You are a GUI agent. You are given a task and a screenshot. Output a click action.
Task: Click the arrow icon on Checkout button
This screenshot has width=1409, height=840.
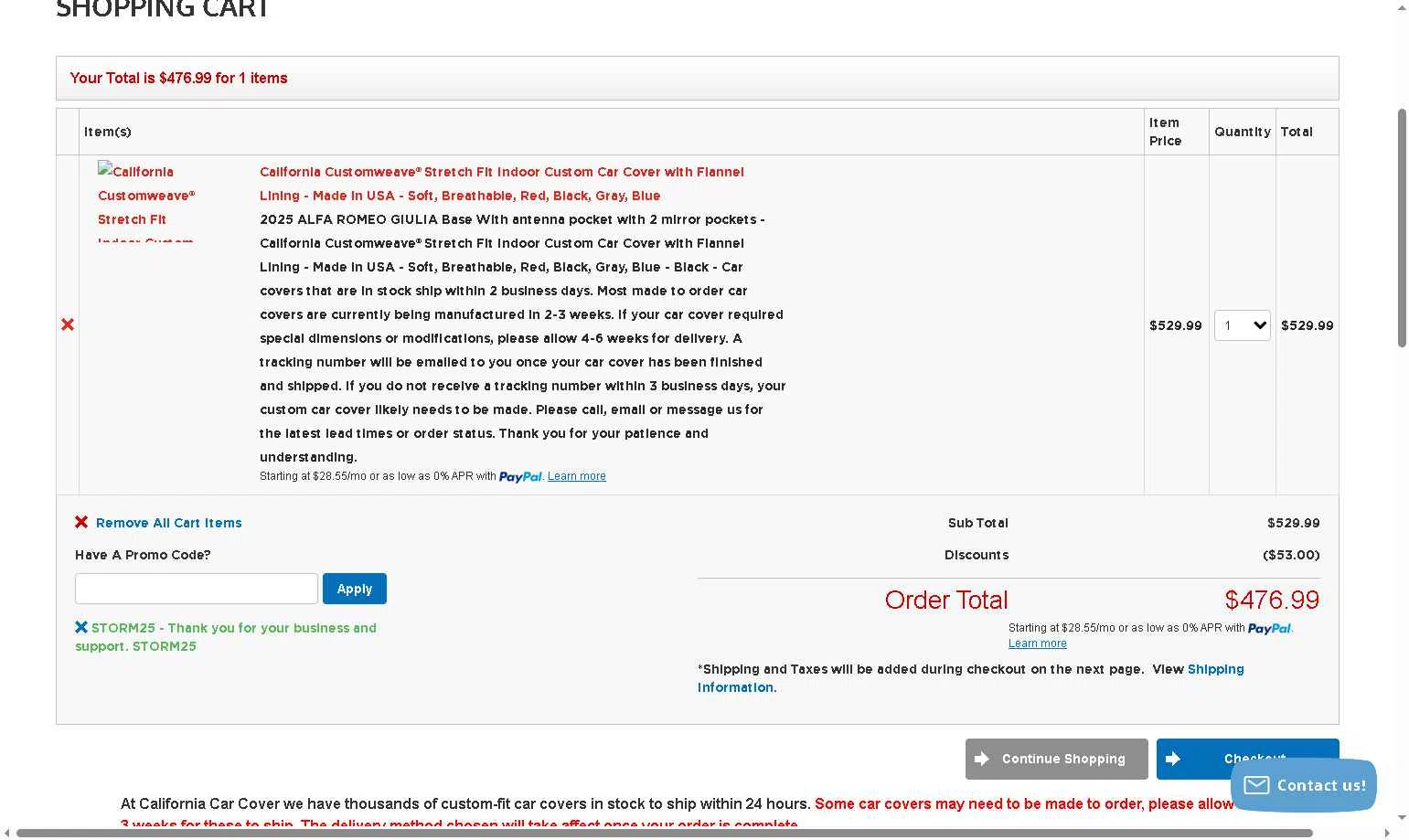pos(1173,759)
